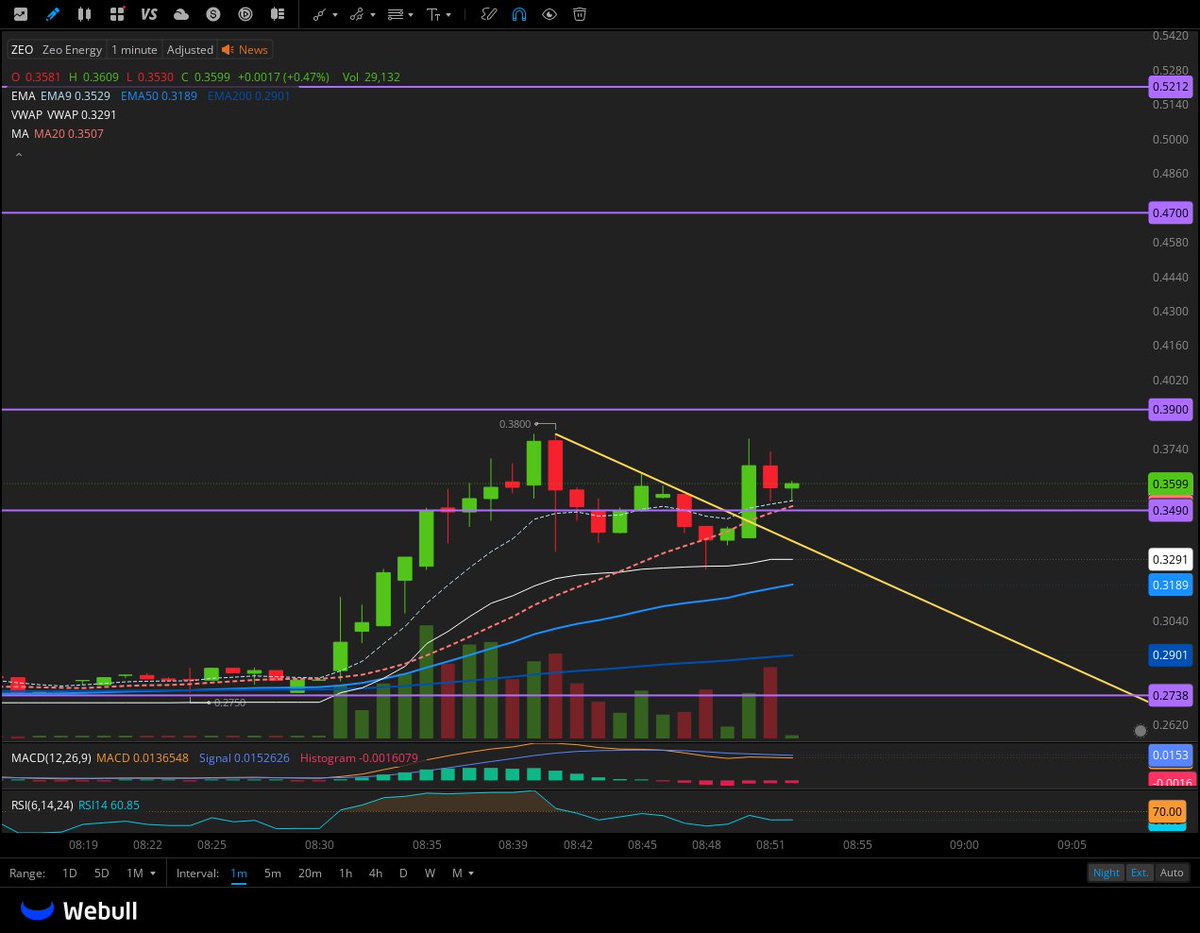The width and height of the screenshot is (1200, 933).
Task: Click the white 0.3291 VWAP price tag
Action: [x=1169, y=560]
